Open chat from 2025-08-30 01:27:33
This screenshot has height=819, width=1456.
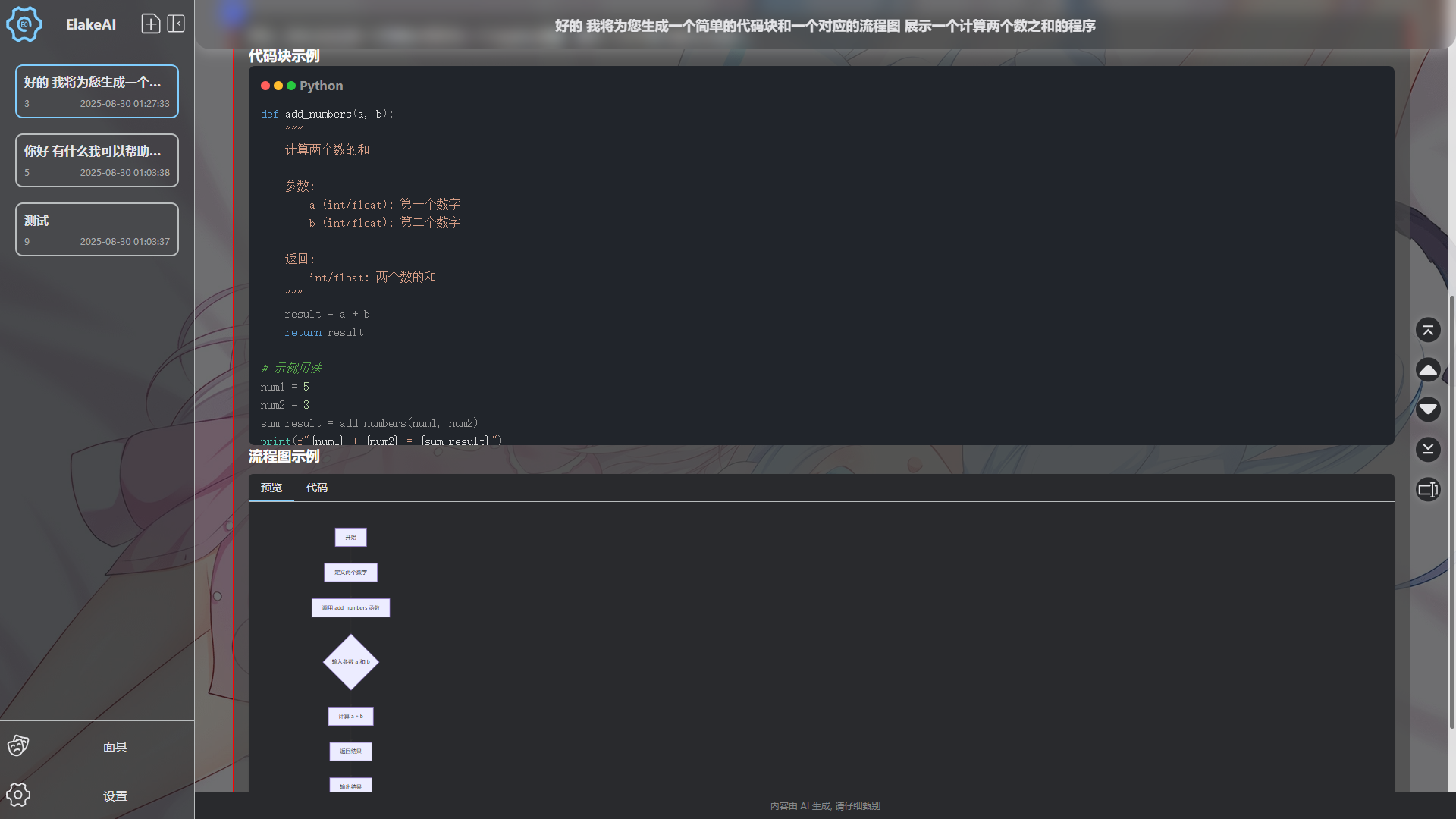coord(97,92)
